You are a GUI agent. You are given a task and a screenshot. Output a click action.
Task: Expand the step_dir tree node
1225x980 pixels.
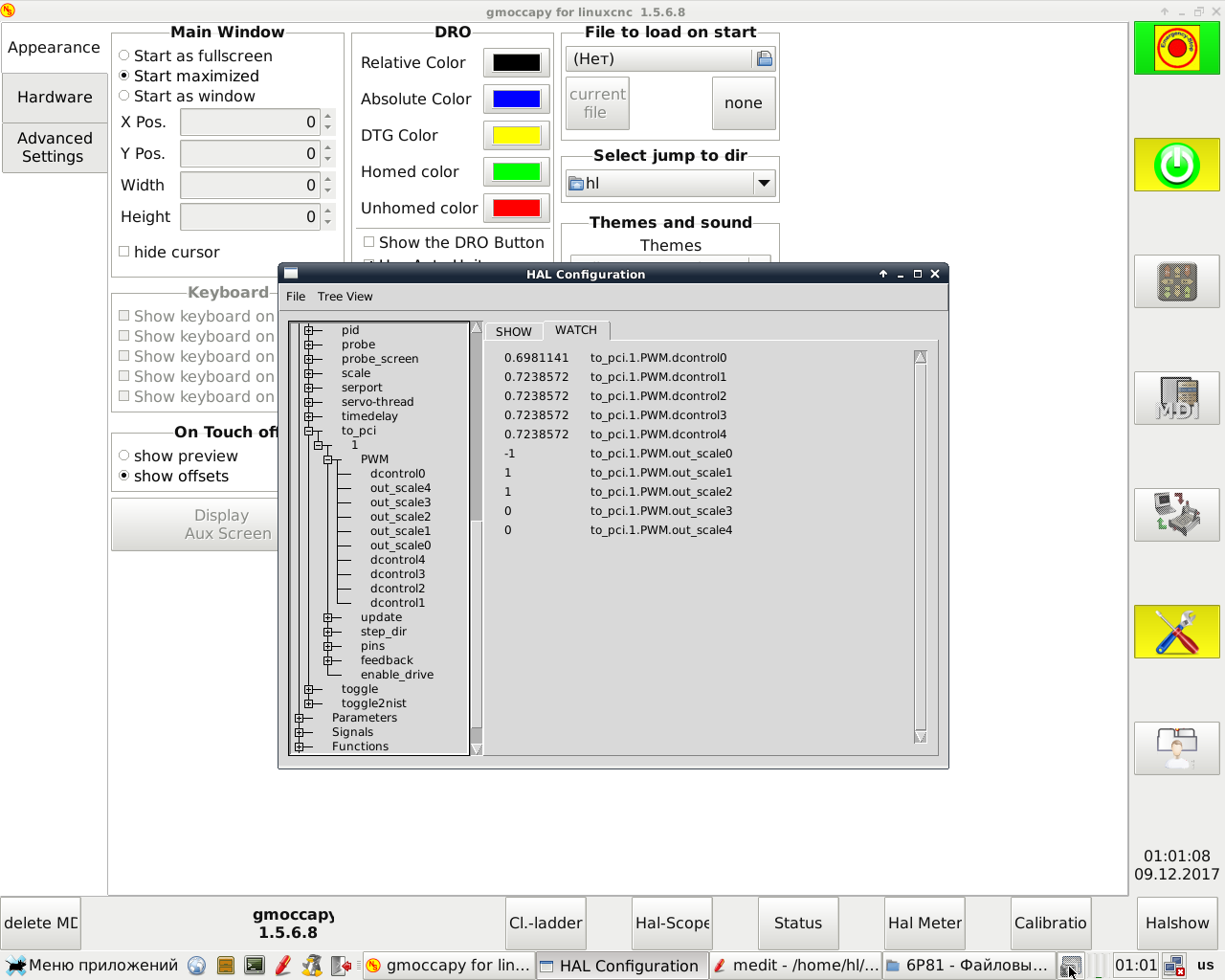[x=328, y=632]
